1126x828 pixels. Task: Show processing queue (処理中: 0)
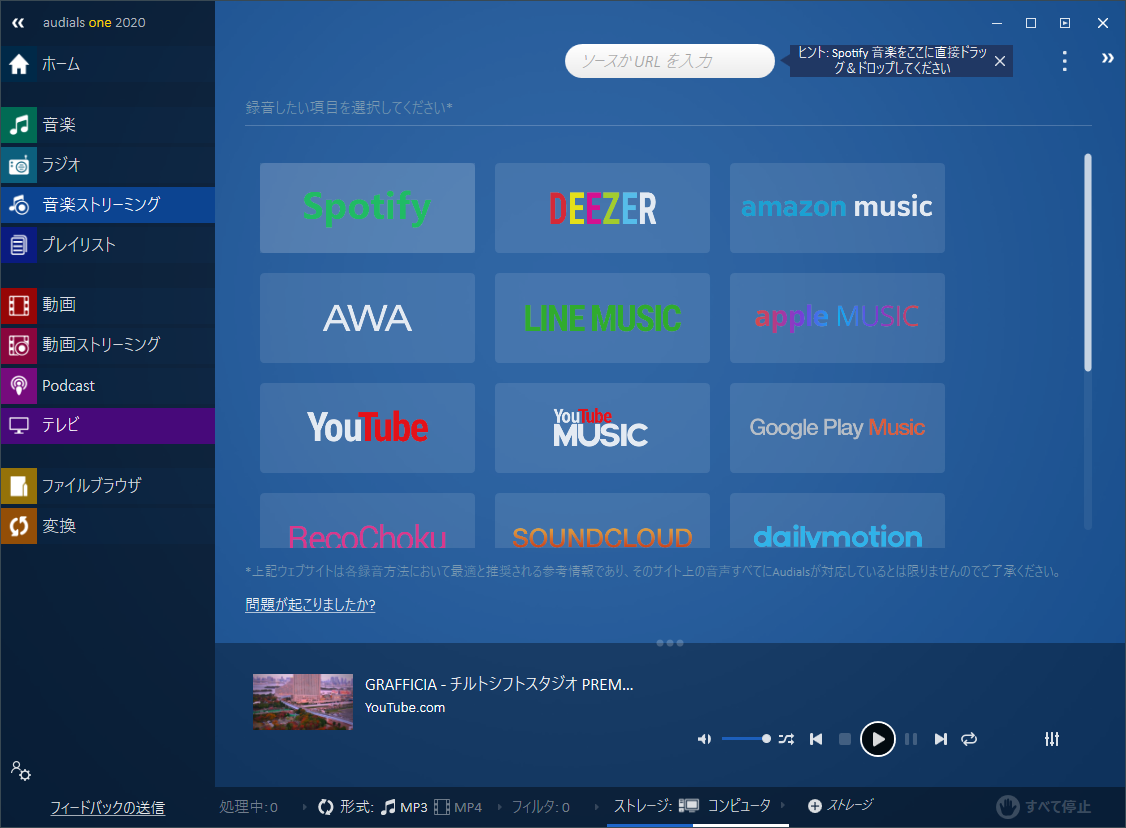248,807
